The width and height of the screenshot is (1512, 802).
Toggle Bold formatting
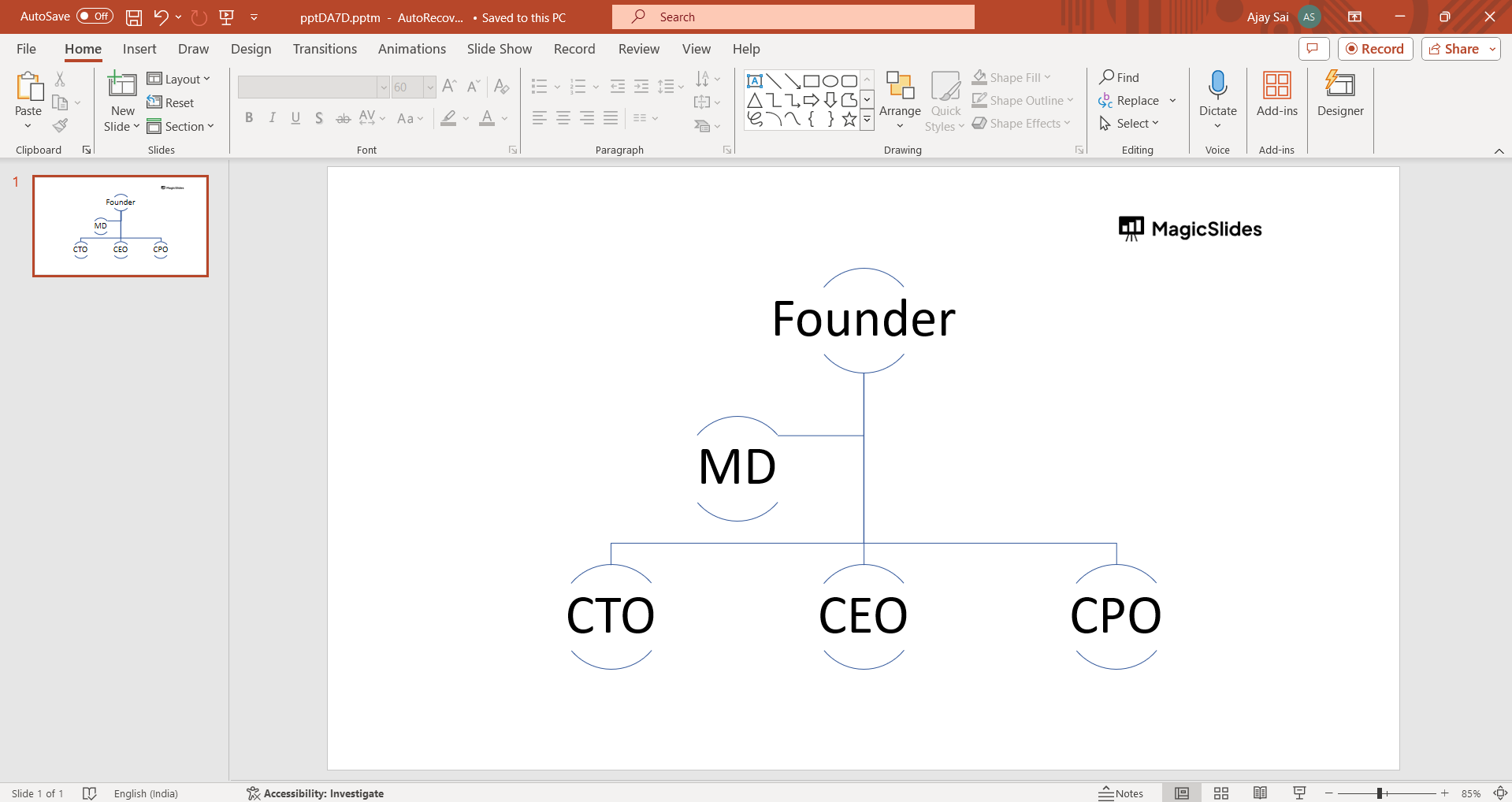click(249, 118)
